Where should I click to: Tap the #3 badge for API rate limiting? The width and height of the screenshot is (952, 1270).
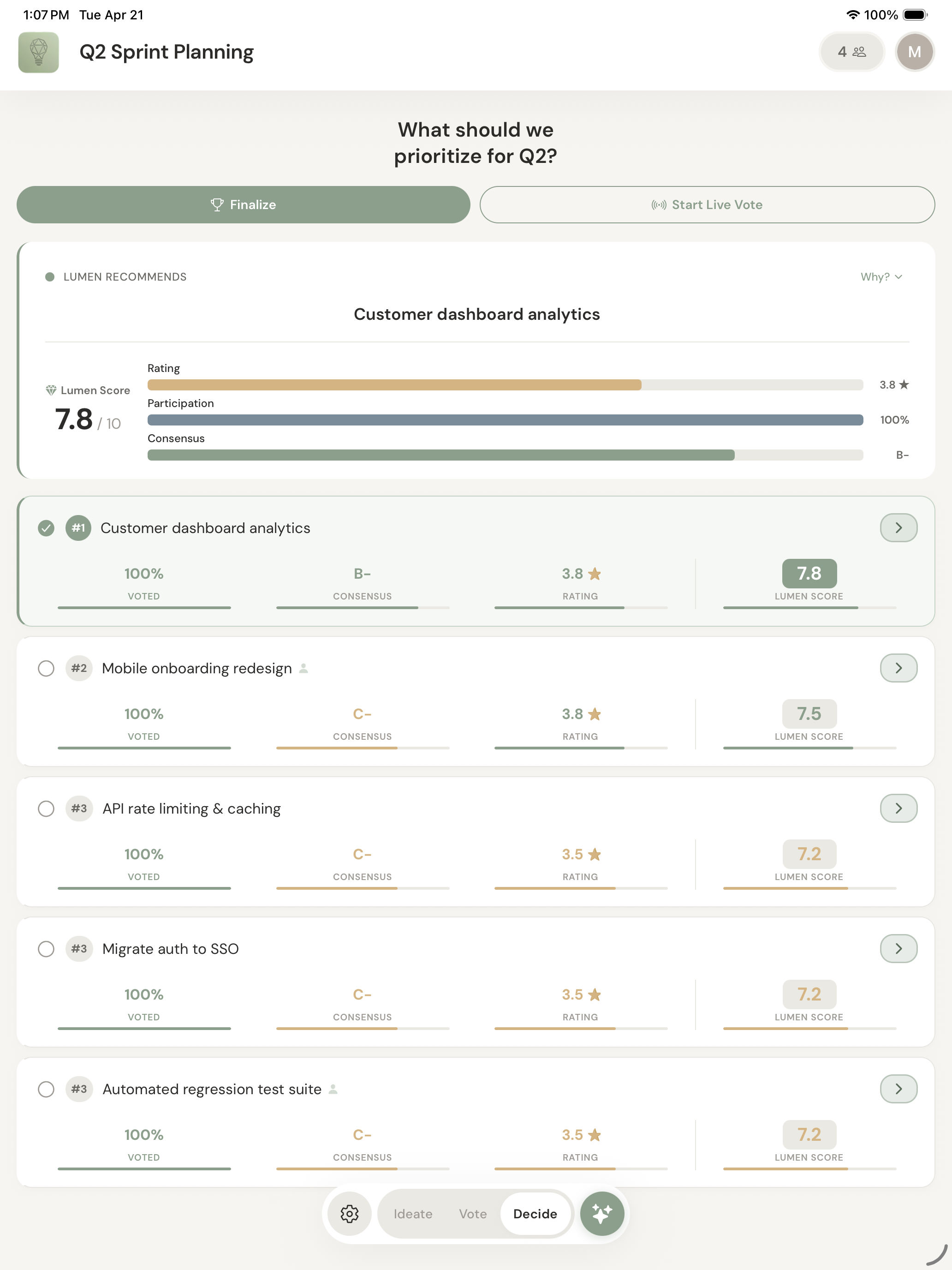[79, 808]
